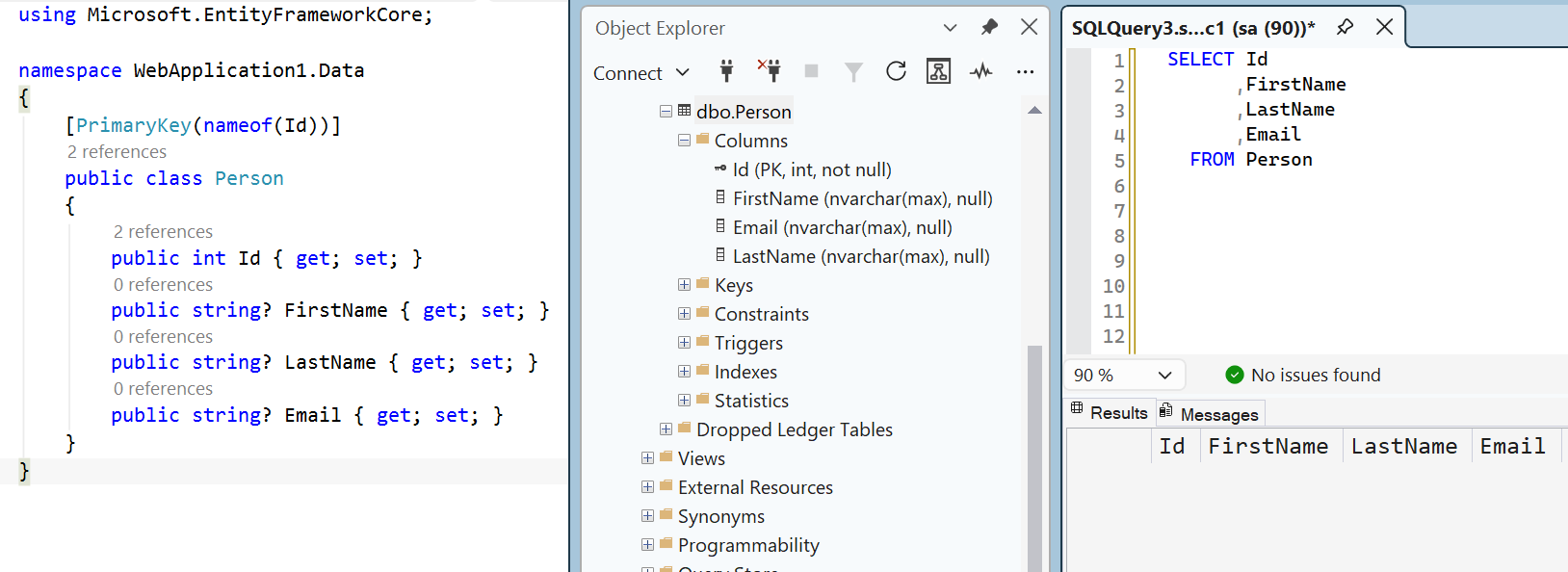
Task: Click the No issues found status indicator
Action: [1303, 375]
